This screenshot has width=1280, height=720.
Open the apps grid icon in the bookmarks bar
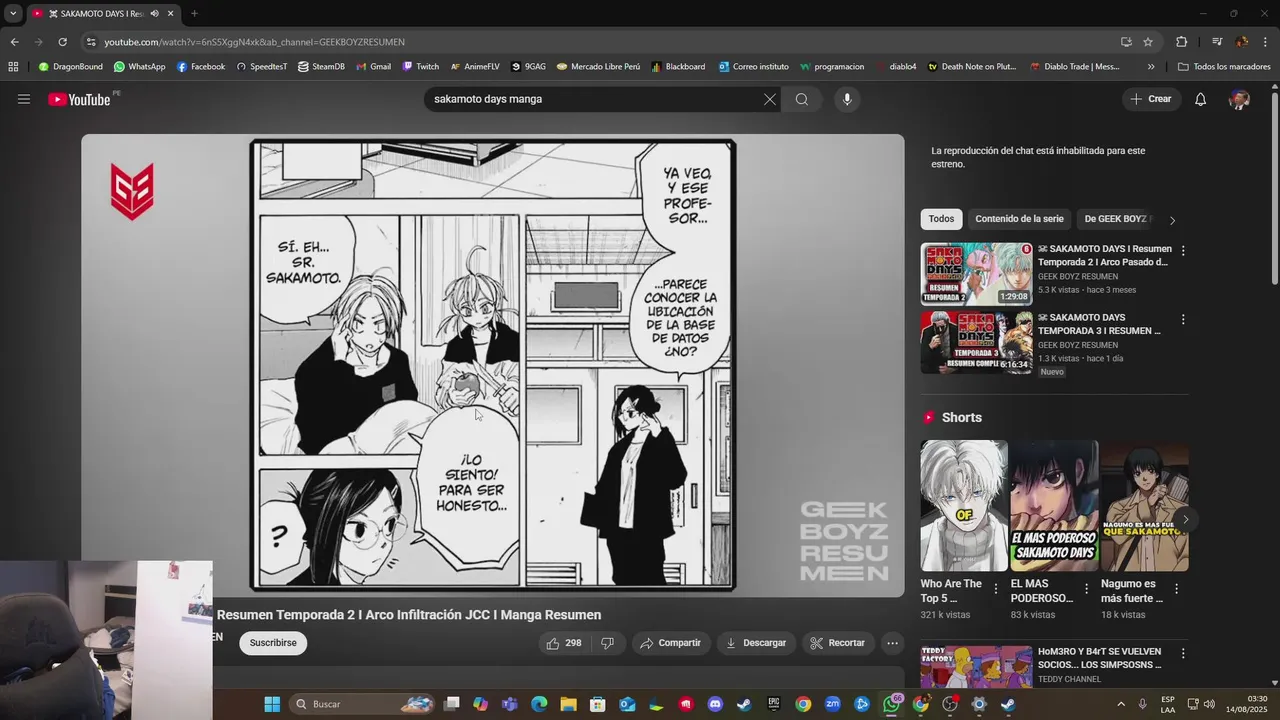(x=13, y=67)
